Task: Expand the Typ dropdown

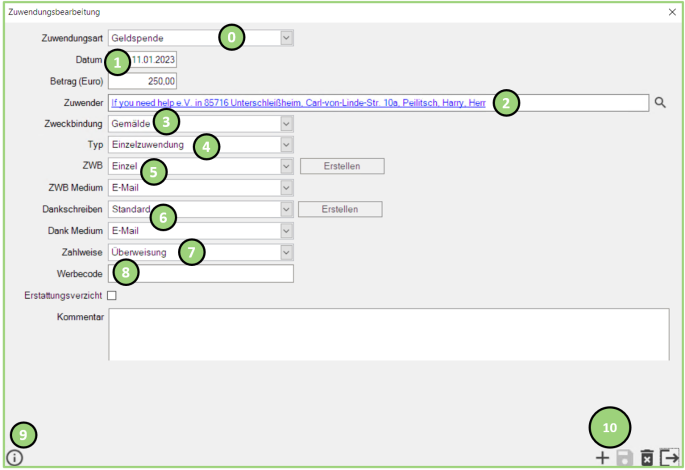Action: pyautogui.click(x=287, y=145)
